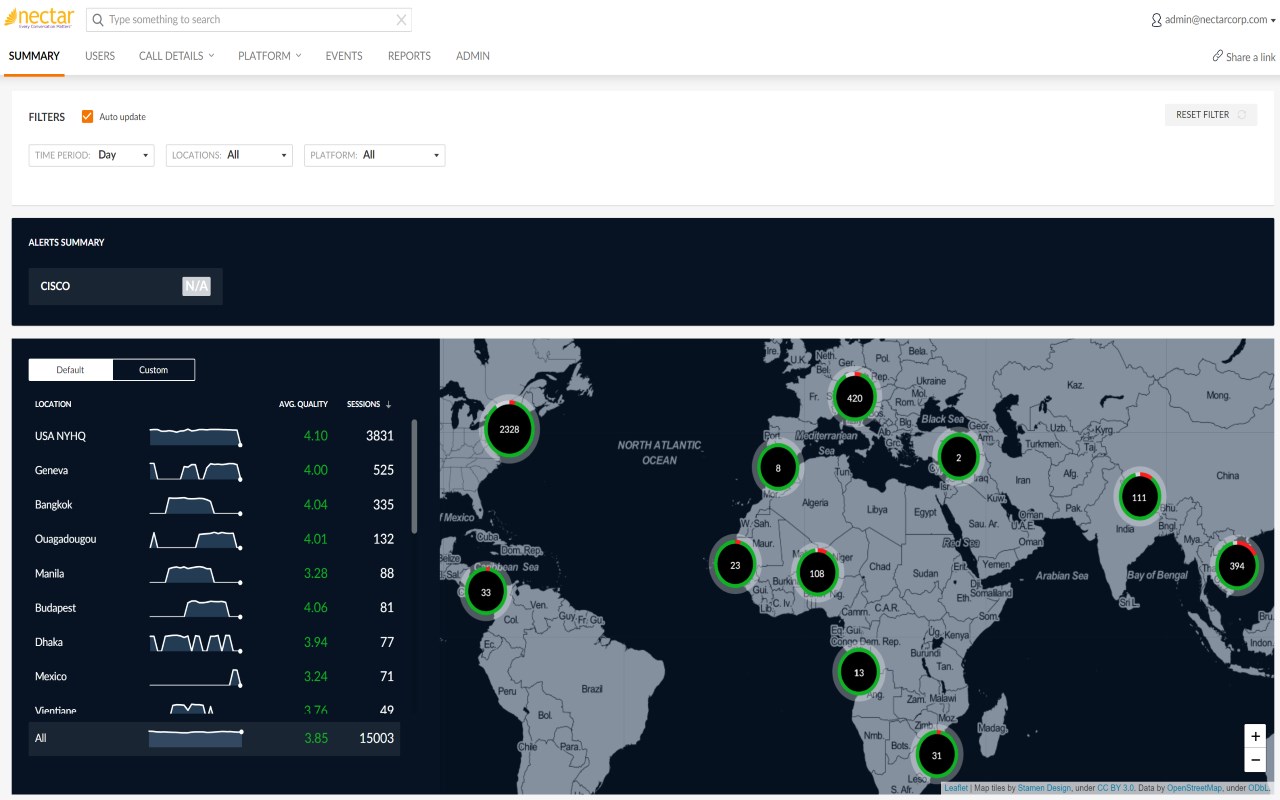Image resolution: width=1280 pixels, height=800 pixels.
Task: Click the Cisco N/A status badge
Action: 196,286
